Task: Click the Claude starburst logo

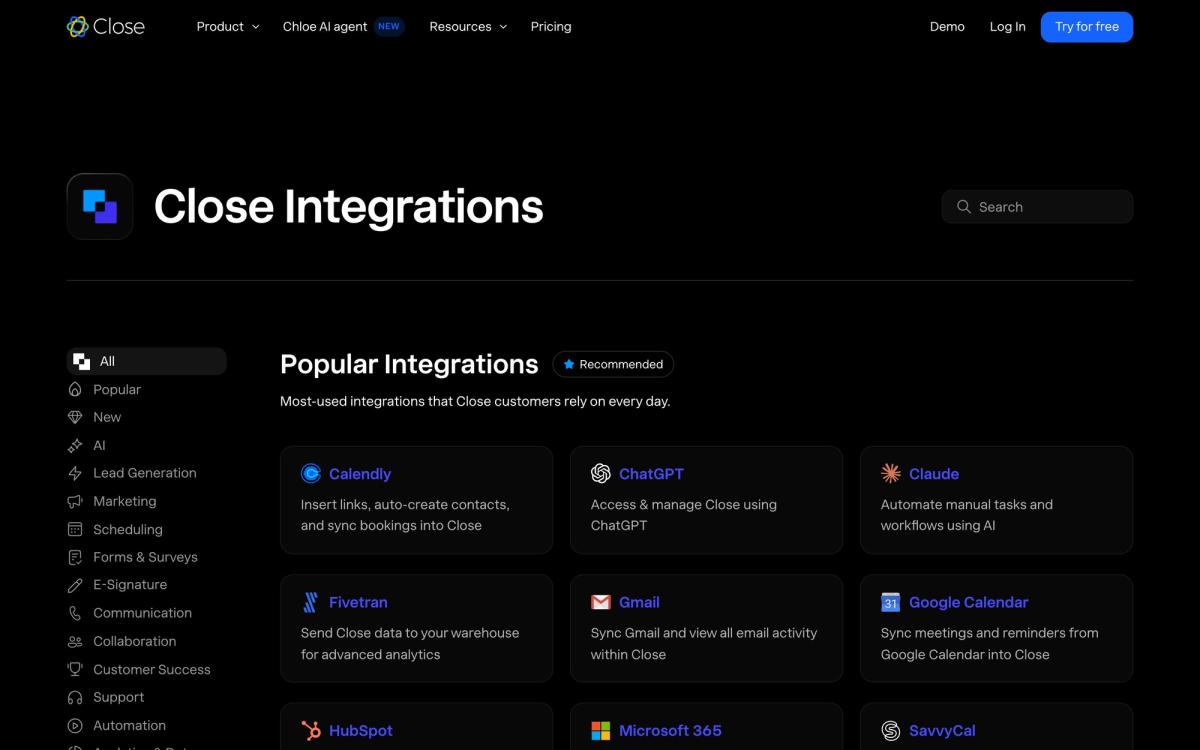Action: pyautogui.click(x=891, y=474)
